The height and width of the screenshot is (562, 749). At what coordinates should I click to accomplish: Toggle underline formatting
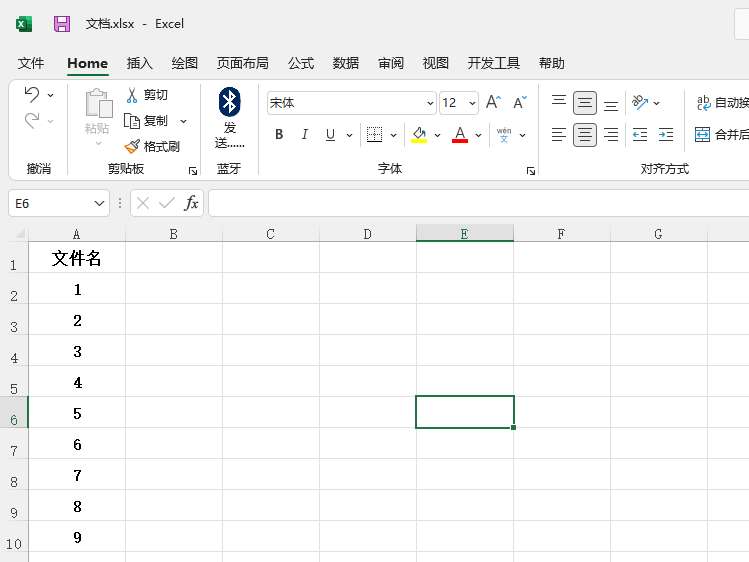330,135
